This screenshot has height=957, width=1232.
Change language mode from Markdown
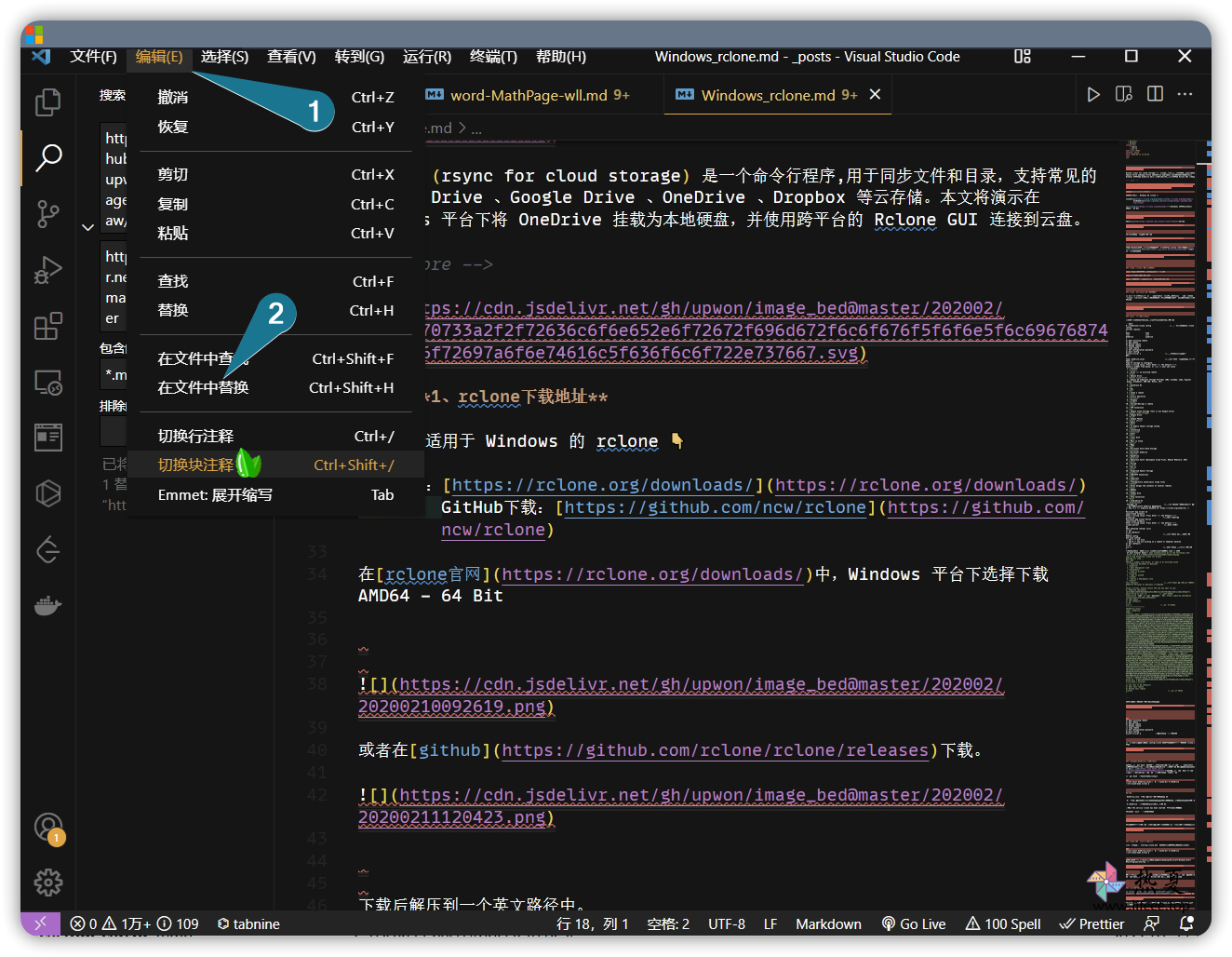pos(828,923)
